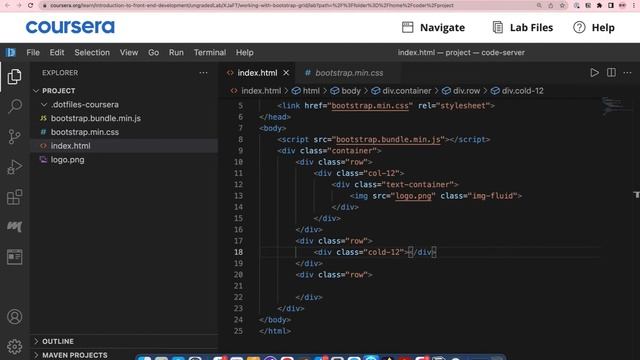Open the Extensions view
This screenshot has width=640, height=360.
[x=14, y=197]
